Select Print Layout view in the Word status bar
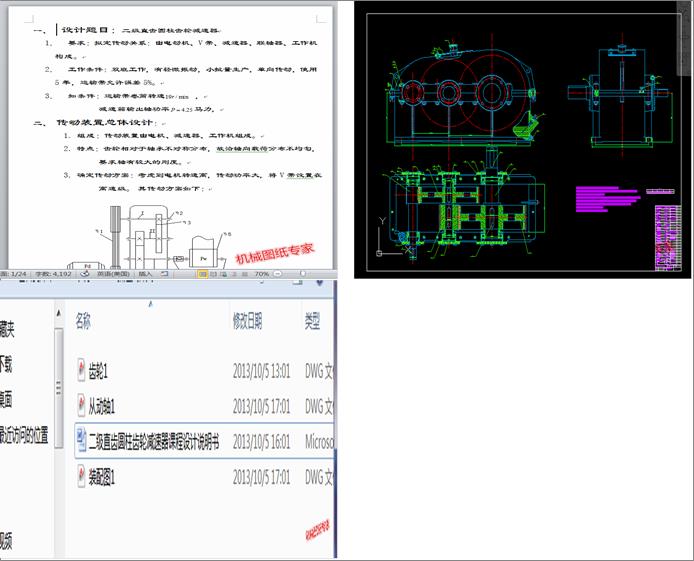This screenshot has width=694, height=561. click(x=202, y=274)
